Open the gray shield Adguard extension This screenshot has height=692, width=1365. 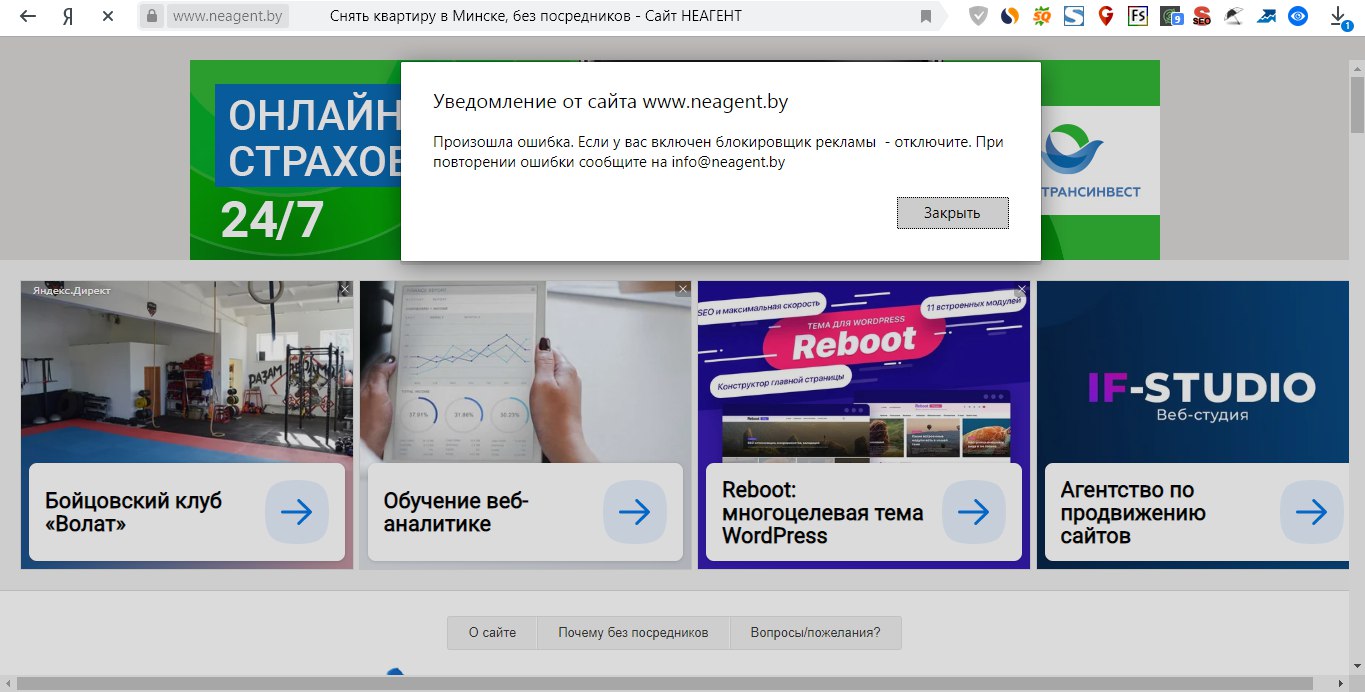pos(979,16)
